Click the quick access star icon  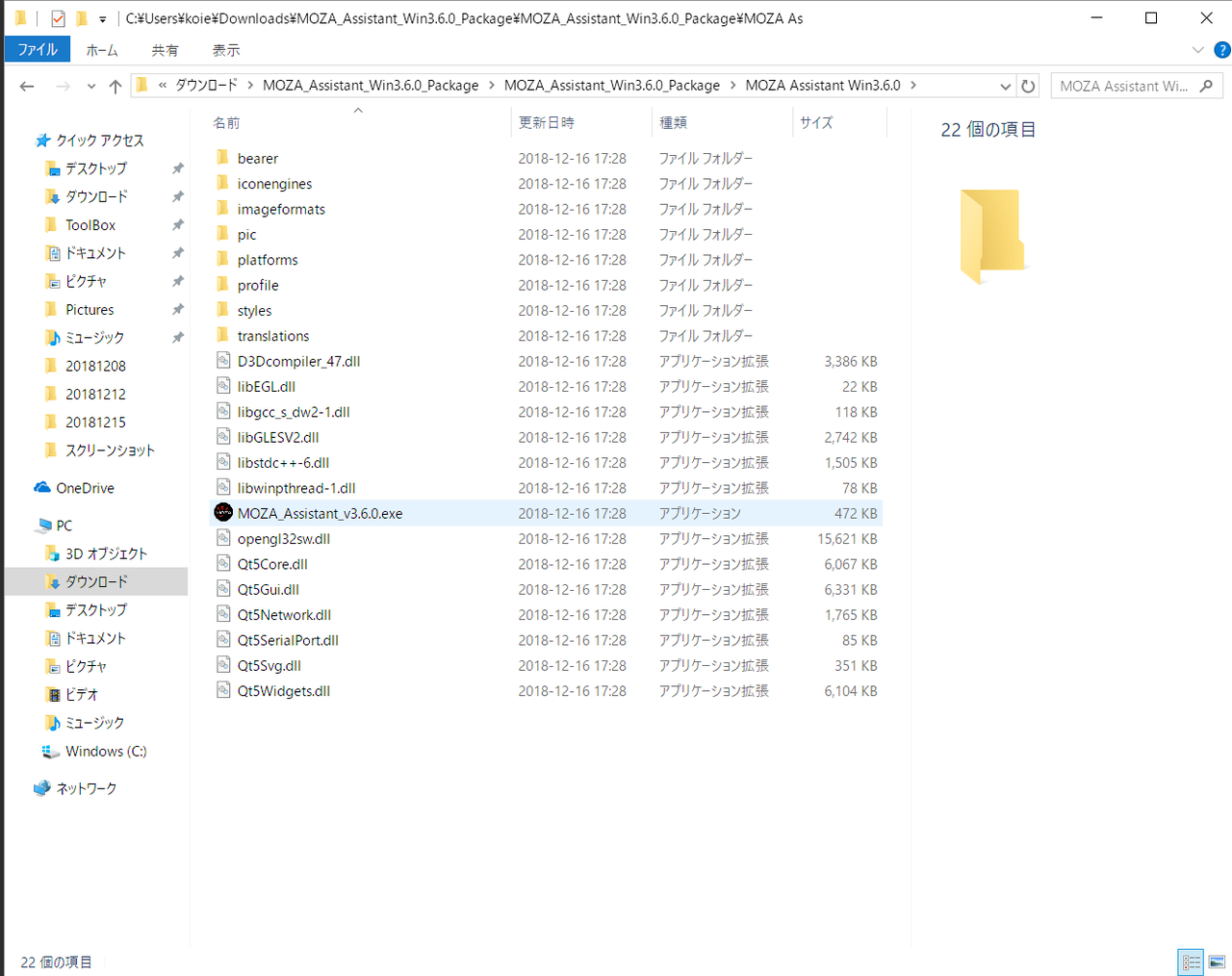[42, 141]
